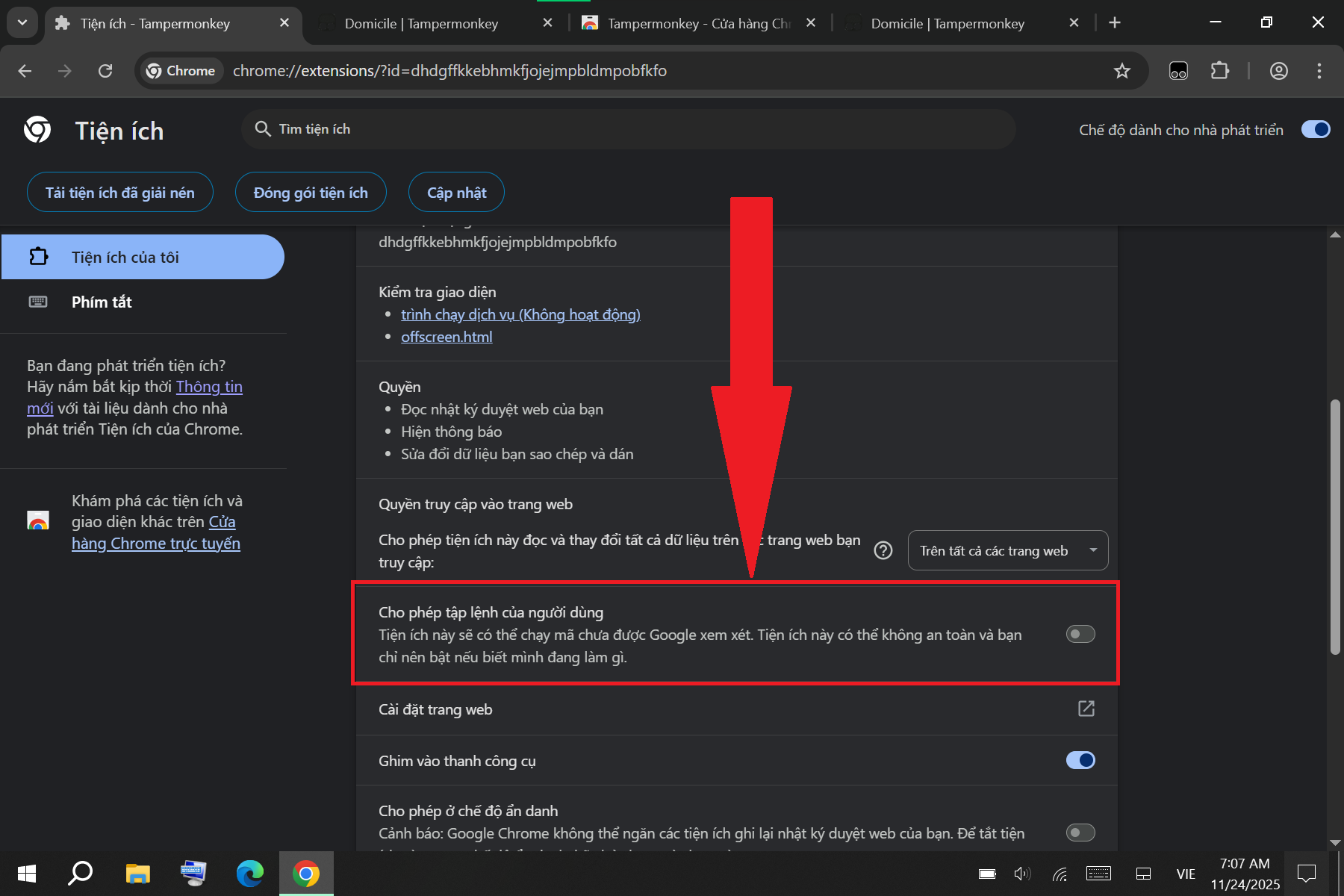This screenshot has width=1344, height=896.
Task: Click the Tampermonkey extension icon in toolbar
Action: pos(1178,71)
